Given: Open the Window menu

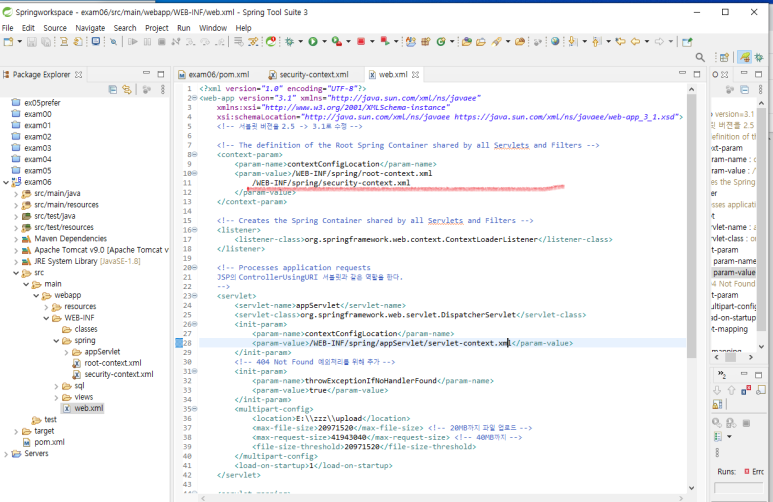Looking at the screenshot, I should [212, 28].
